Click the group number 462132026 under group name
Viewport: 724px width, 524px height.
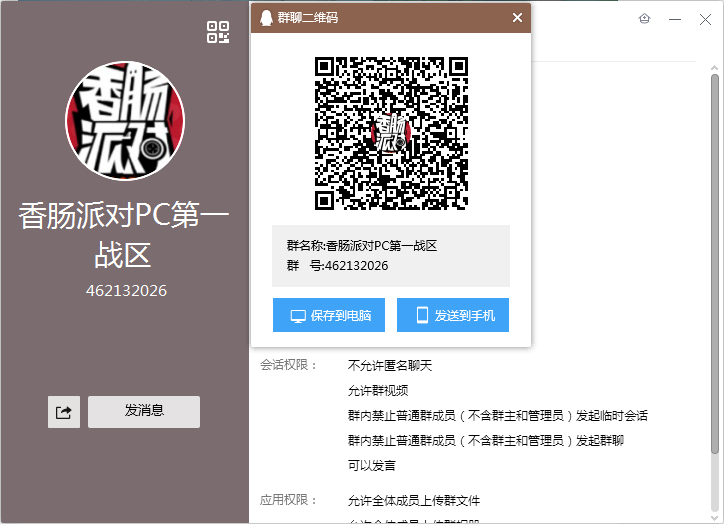[127, 291]
